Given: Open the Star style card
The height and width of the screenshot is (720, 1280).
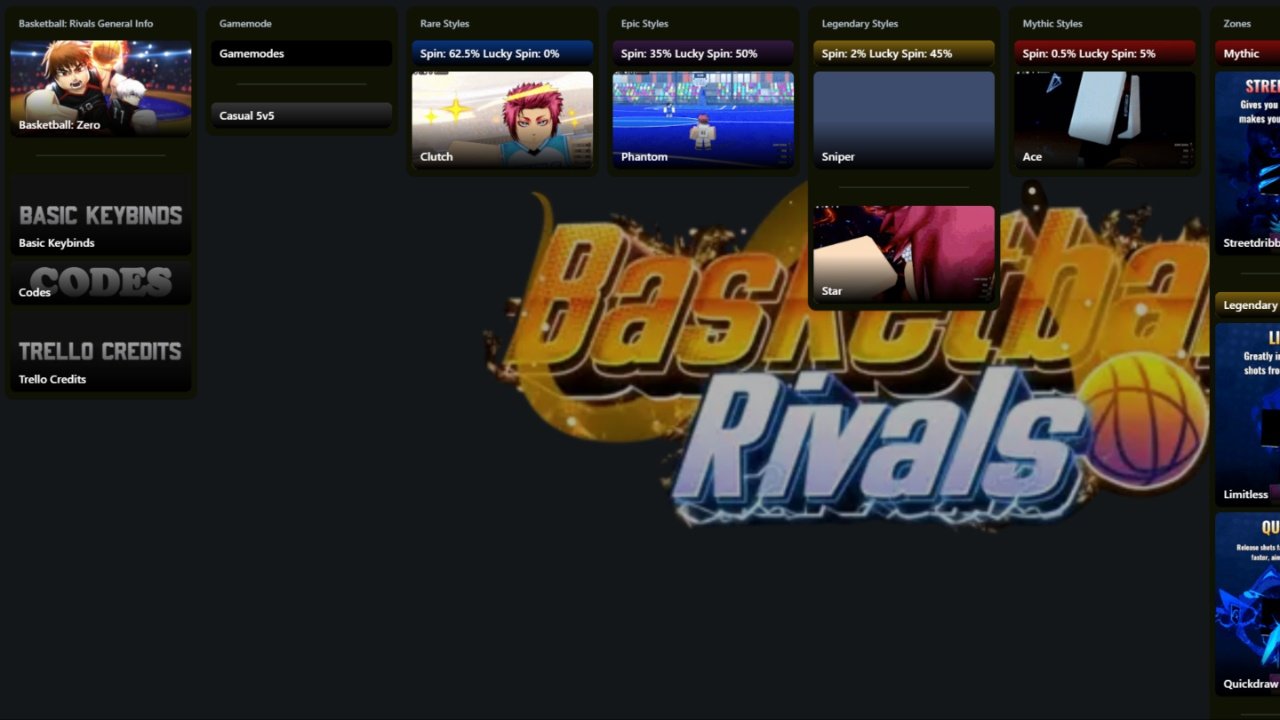Looking at the screenshot, I should 904,254.
